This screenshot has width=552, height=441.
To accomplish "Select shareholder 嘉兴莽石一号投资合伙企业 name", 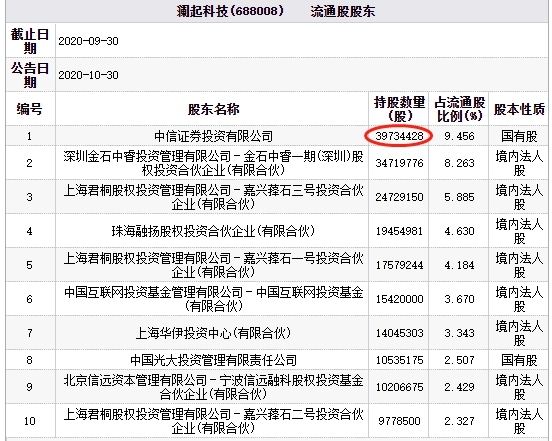I will click(x=213, y=265).
